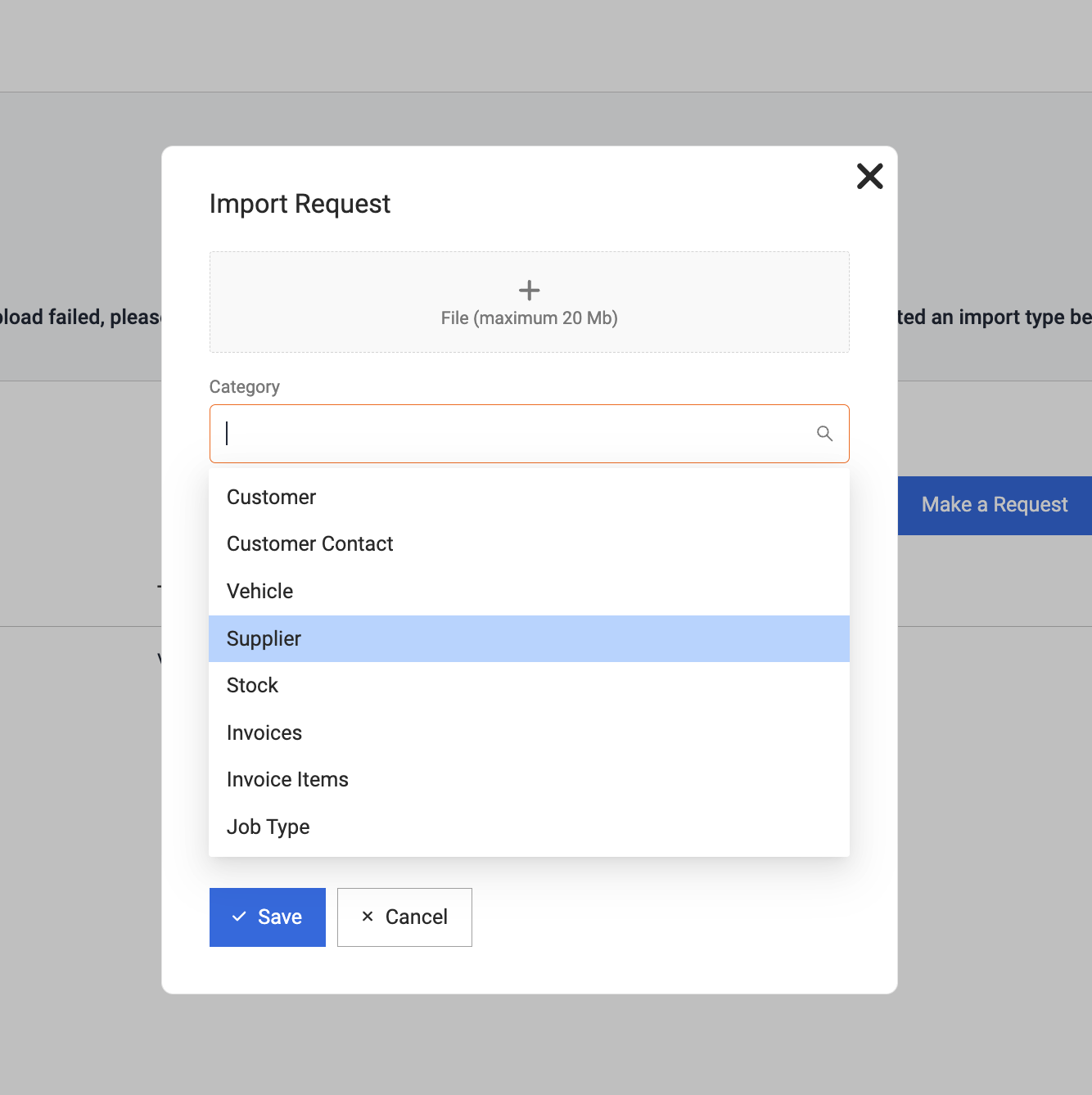Pick Vehicle in the category dropdown
Image resolution: width=1092 pixels, height=1095 pixels.
pyautogui.click(x=259, y=592)
